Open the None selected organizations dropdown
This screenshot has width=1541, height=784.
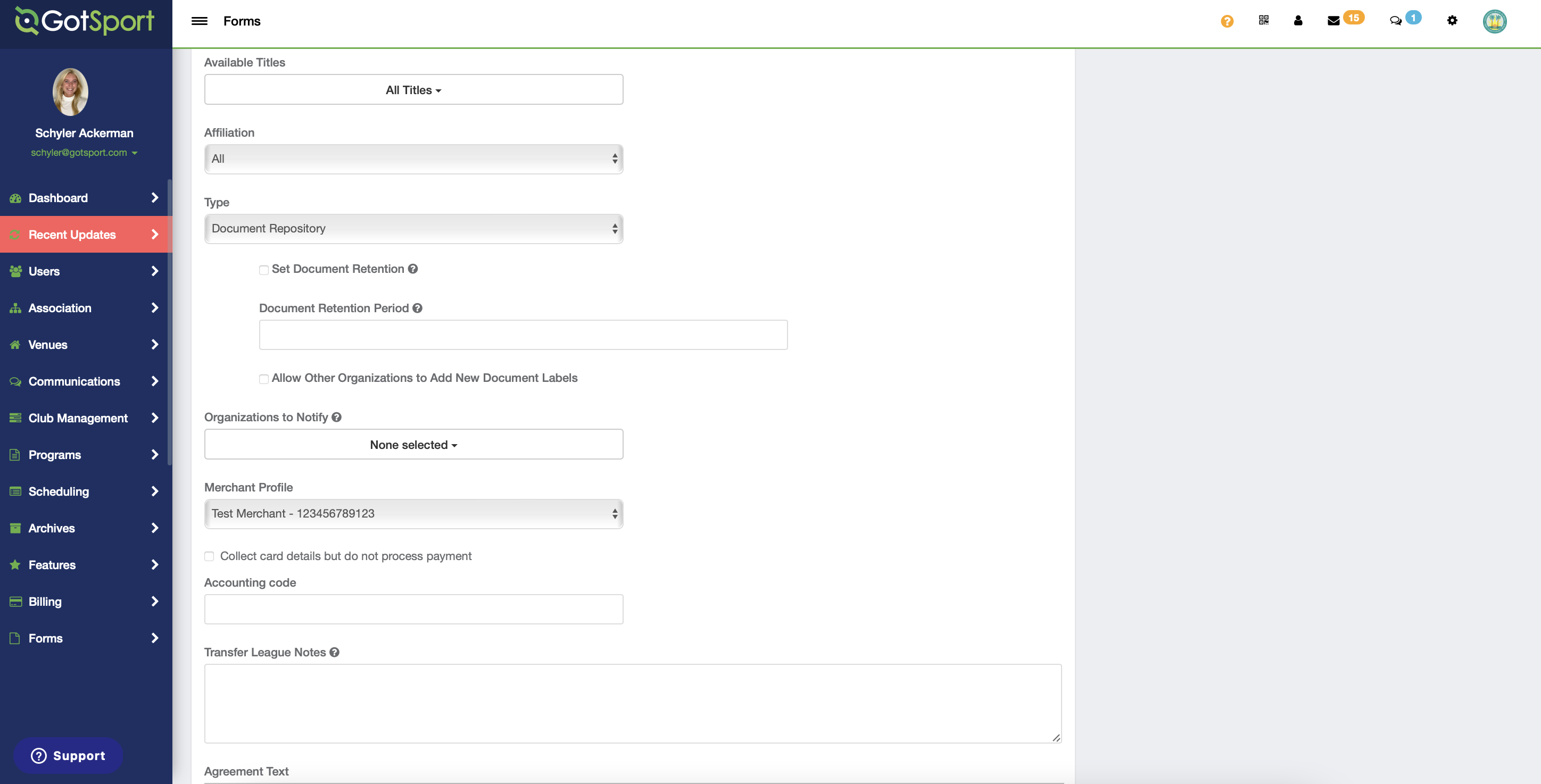tap(413, 444)
